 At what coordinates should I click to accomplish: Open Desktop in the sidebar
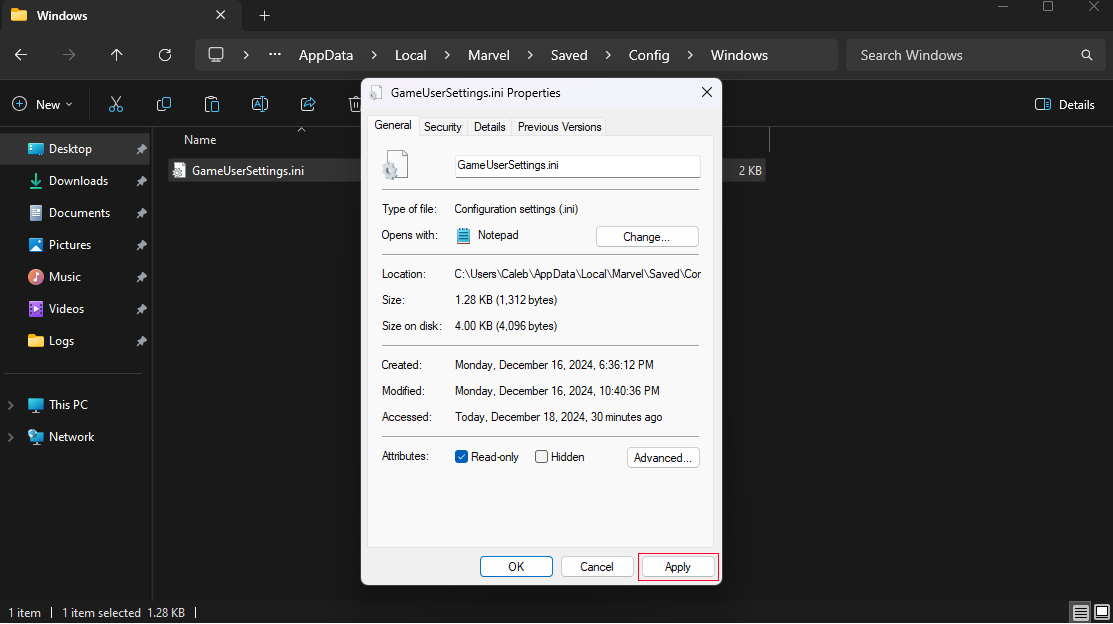70,149
